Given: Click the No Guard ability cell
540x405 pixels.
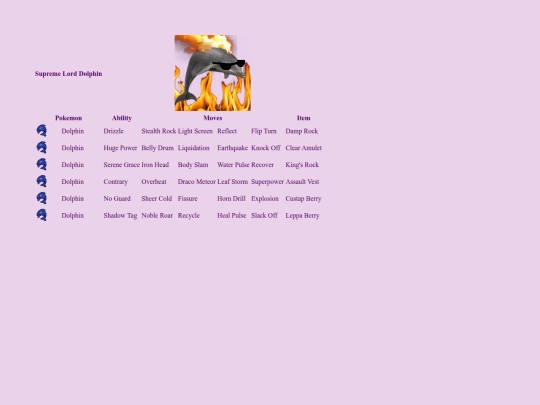Looking at the screenshot, I should pos(117,199).
